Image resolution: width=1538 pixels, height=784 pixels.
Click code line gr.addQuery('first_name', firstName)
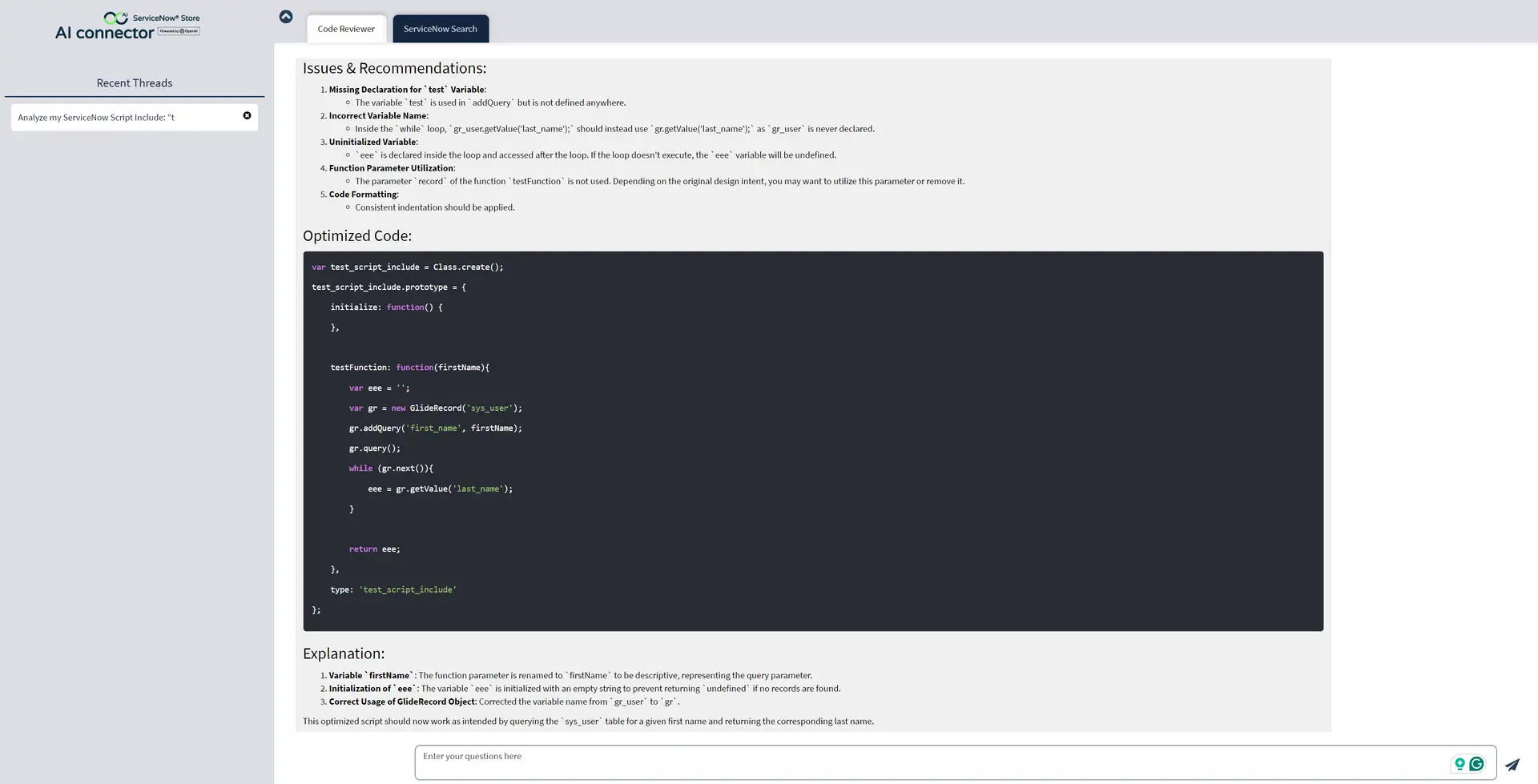tap(435, 428)
